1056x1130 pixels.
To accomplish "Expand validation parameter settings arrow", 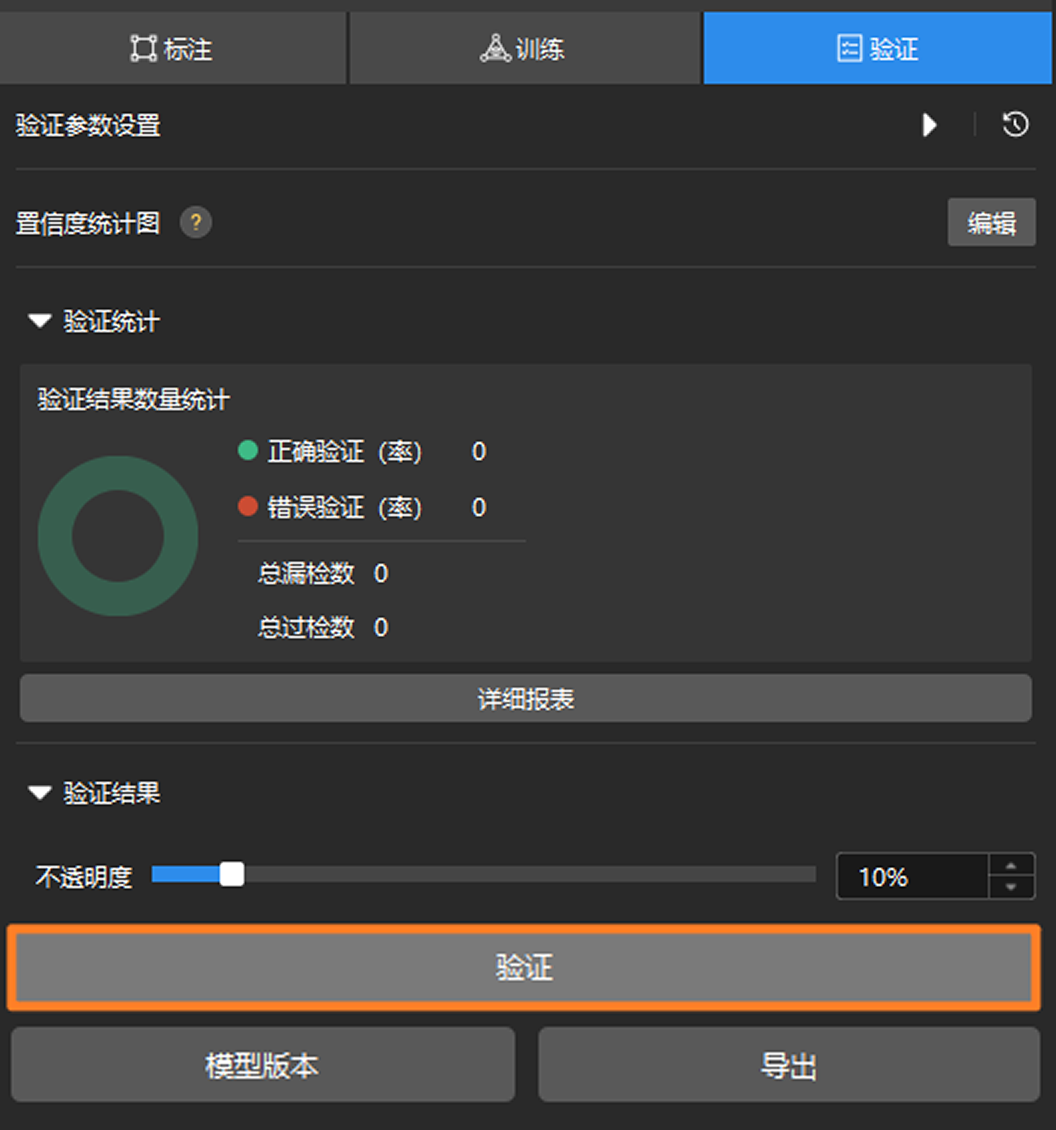I will tap(930, 125).
